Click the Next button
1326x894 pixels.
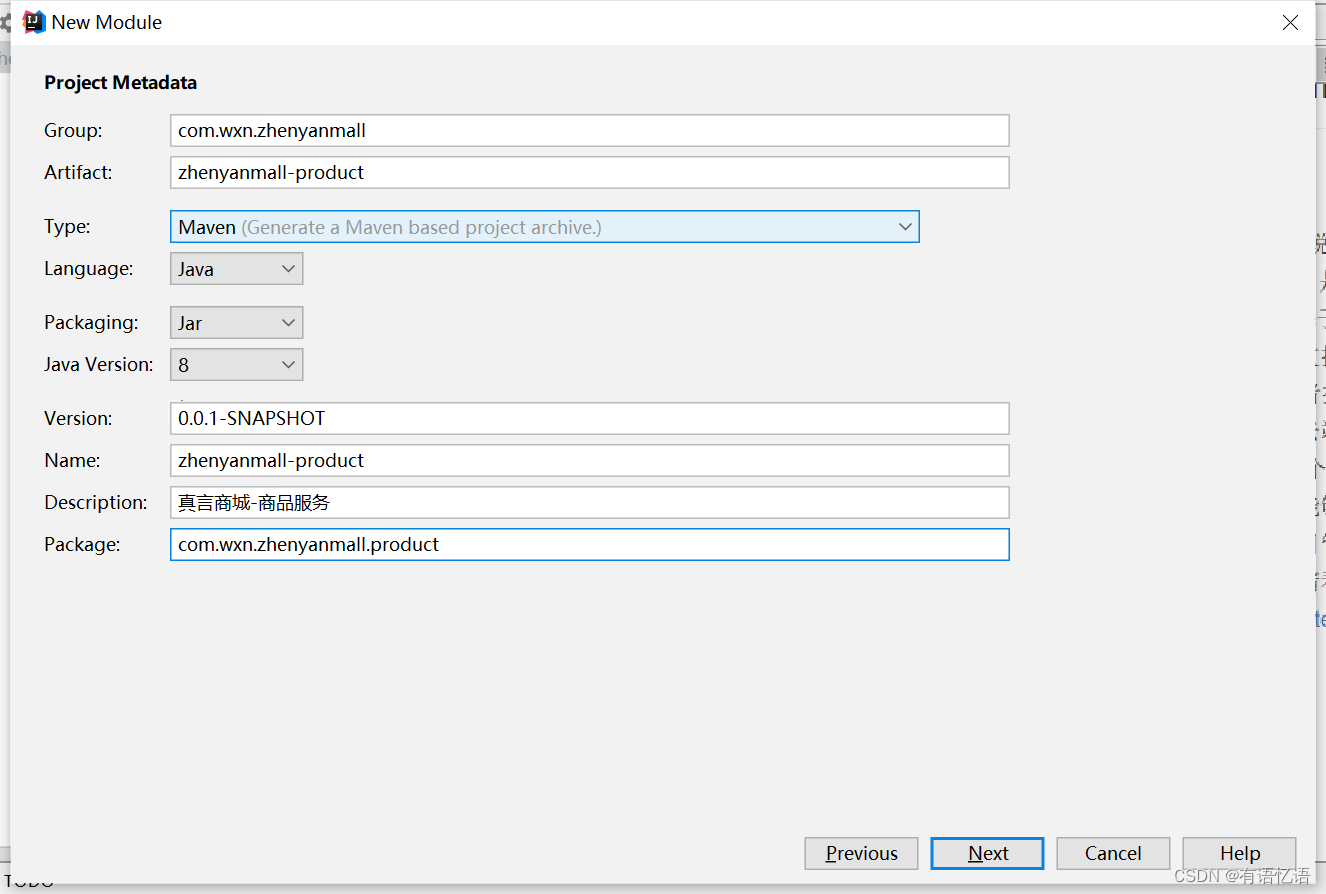(x=987, y=854)
